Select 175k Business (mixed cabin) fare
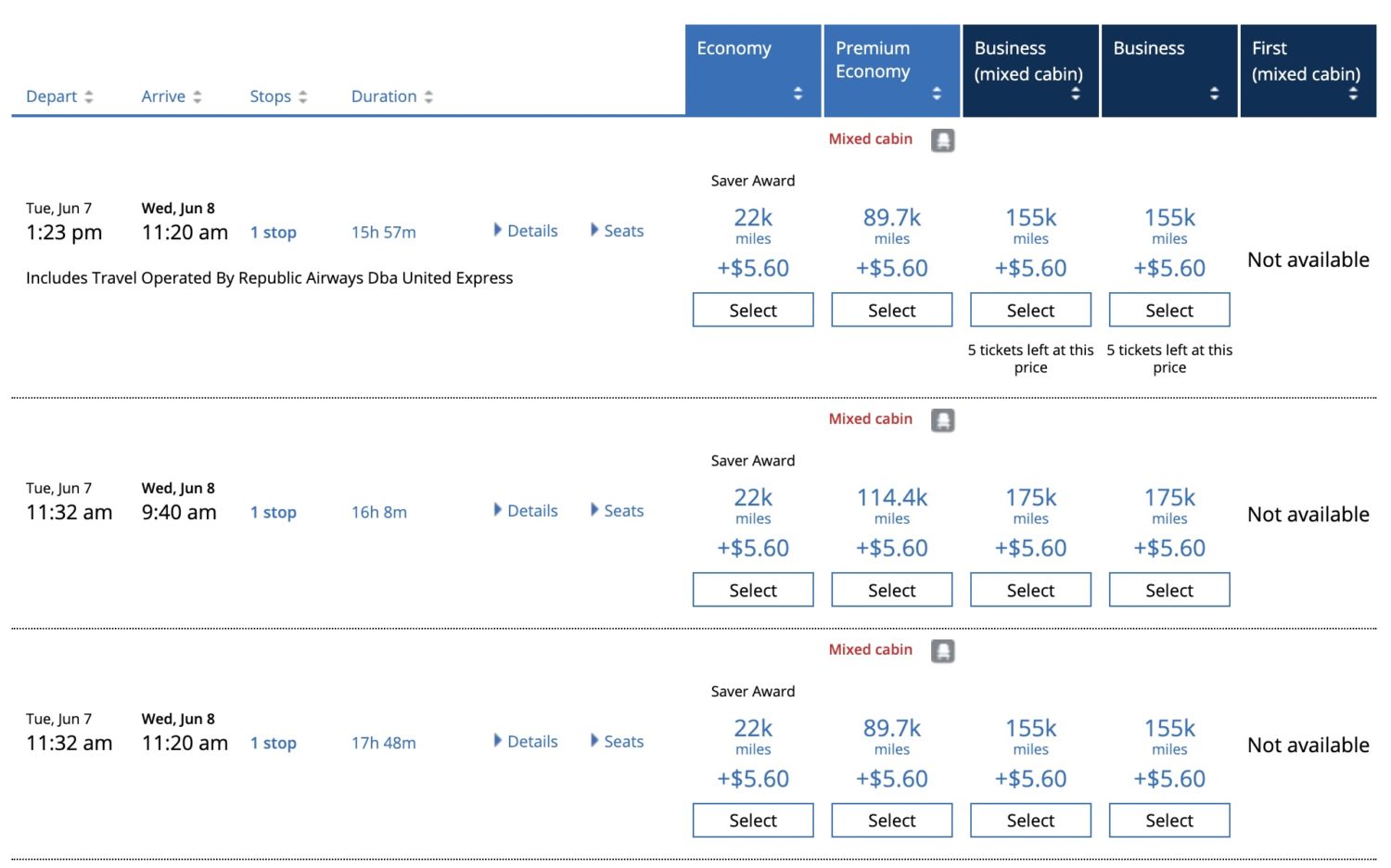Image resolution: width=1391 pixels, height=868 pixels. 1030,591
